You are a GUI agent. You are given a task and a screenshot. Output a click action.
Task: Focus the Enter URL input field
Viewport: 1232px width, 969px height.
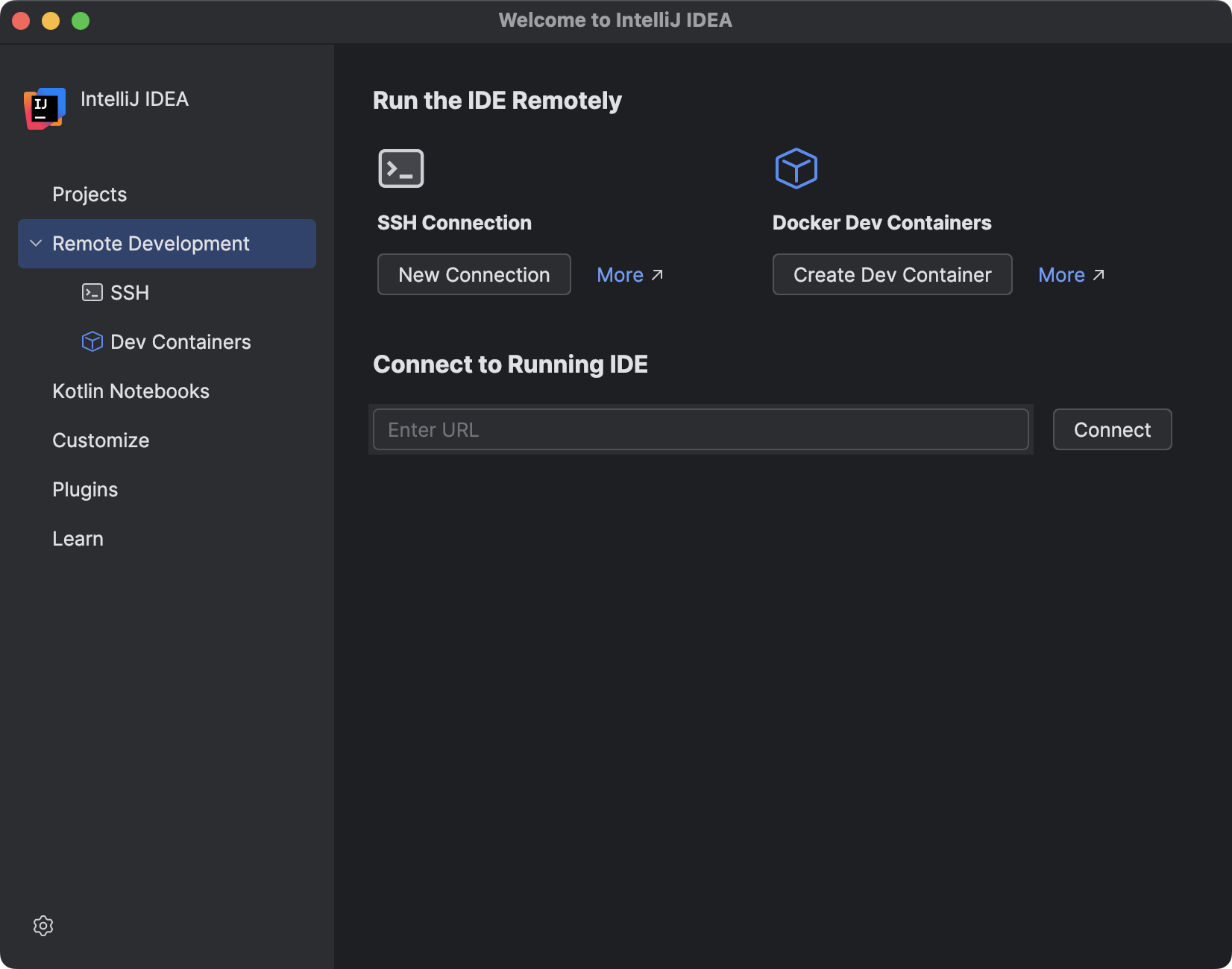[x=701, y=429]
